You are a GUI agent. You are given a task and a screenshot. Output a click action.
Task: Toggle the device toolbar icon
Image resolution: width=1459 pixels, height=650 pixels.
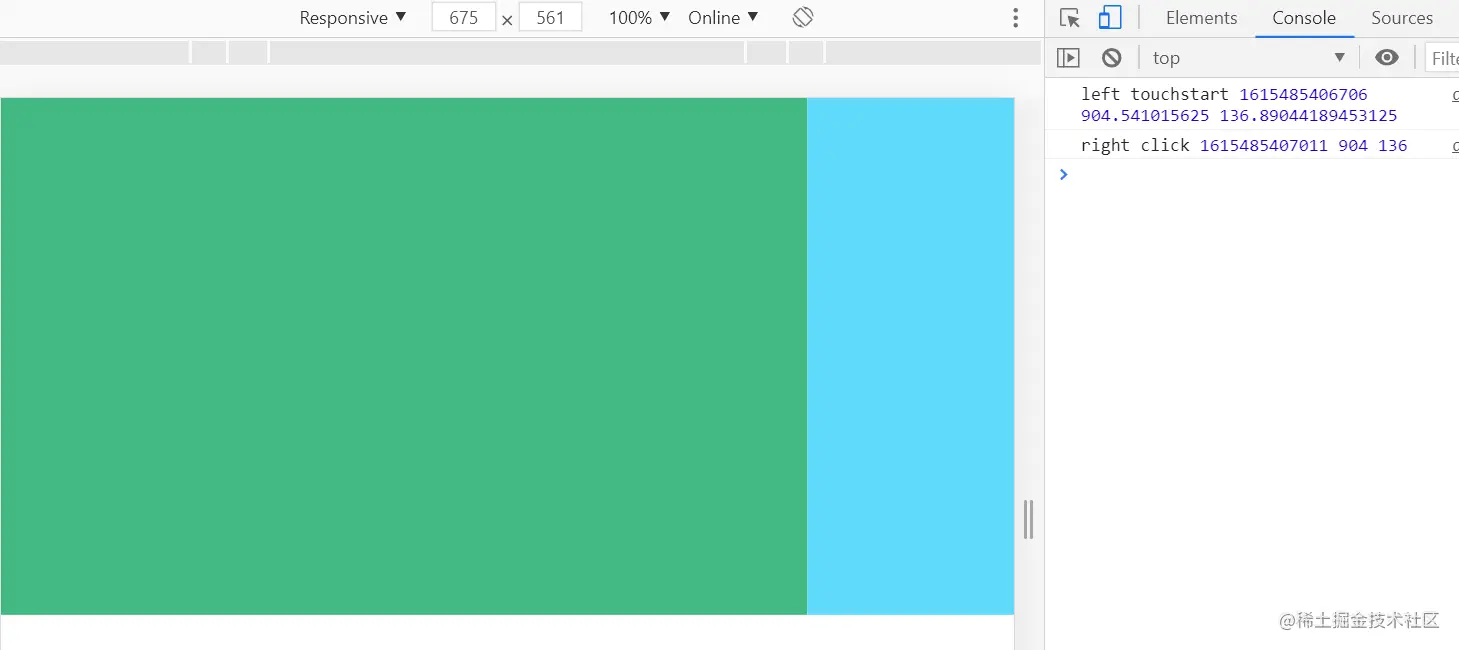(x=1109, y=18)
